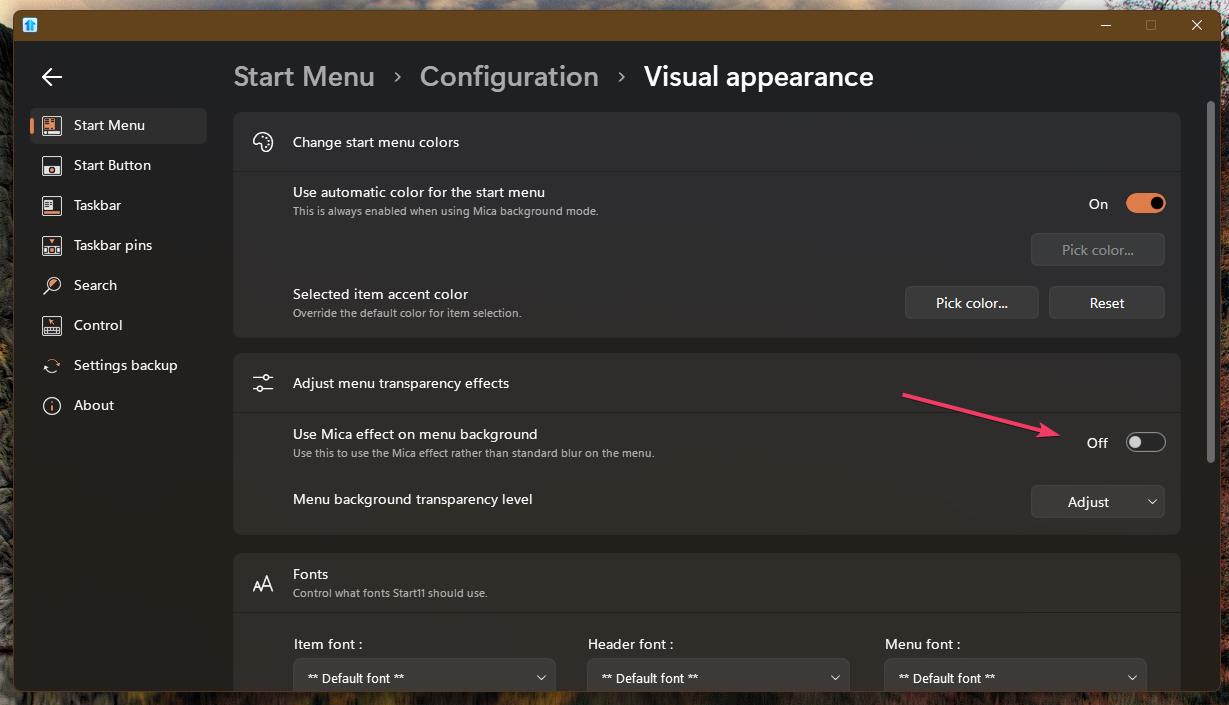Open the Item font dropdown
The width and height of the screenshot is (1229, 705).
pos(424,678)
